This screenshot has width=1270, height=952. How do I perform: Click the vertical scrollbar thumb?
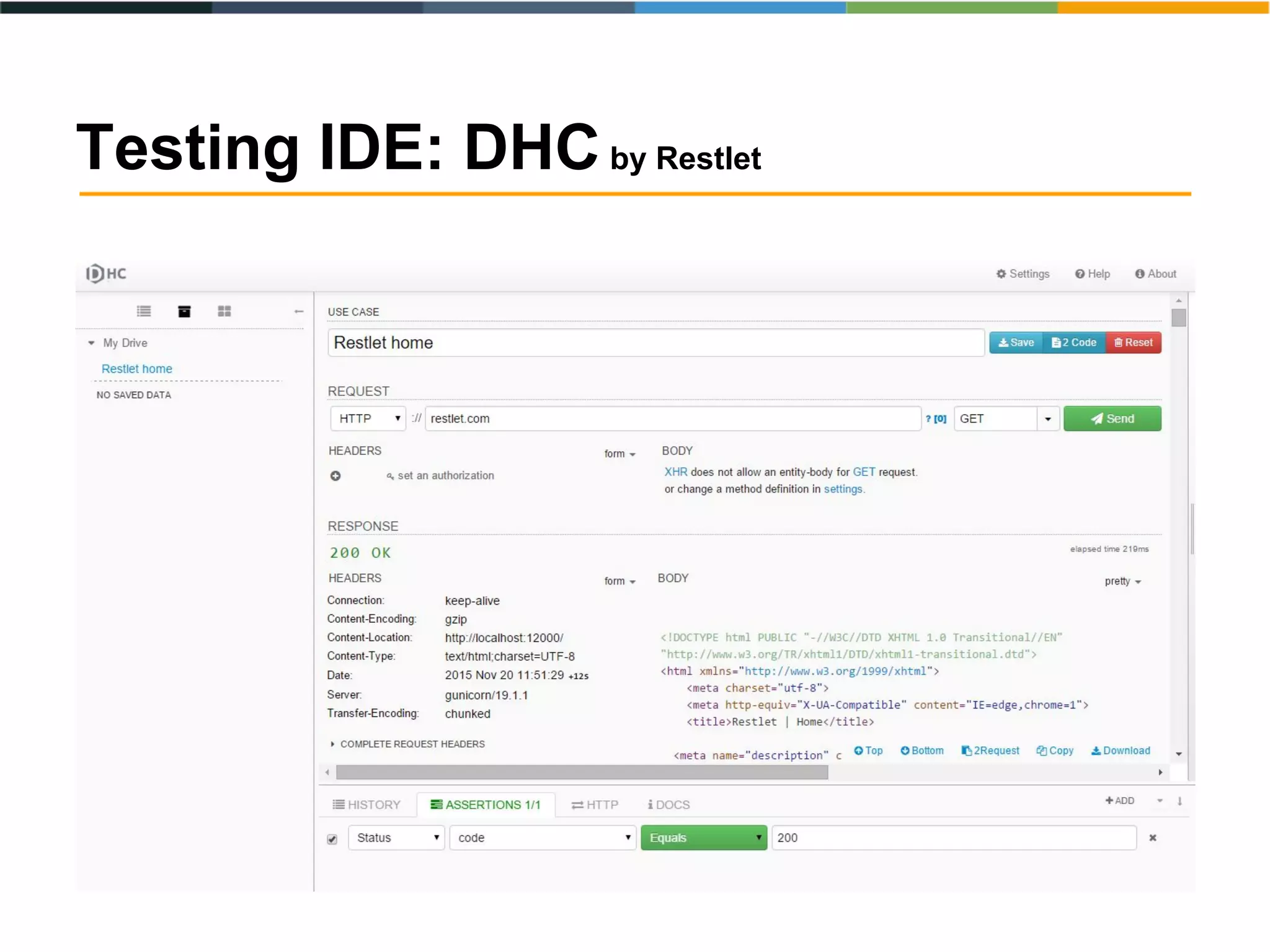pos(1179,318)
